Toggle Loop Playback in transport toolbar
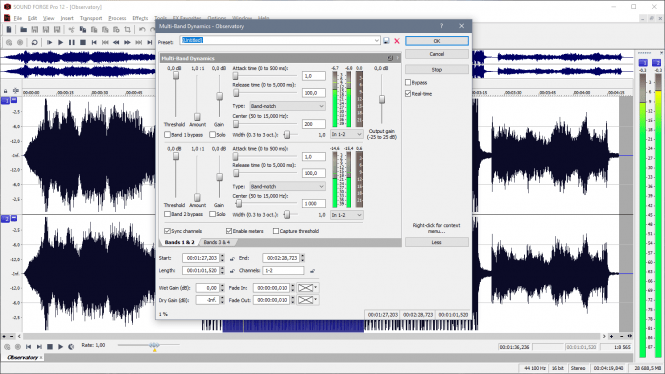Screen dimensions: 665x374 34,42
